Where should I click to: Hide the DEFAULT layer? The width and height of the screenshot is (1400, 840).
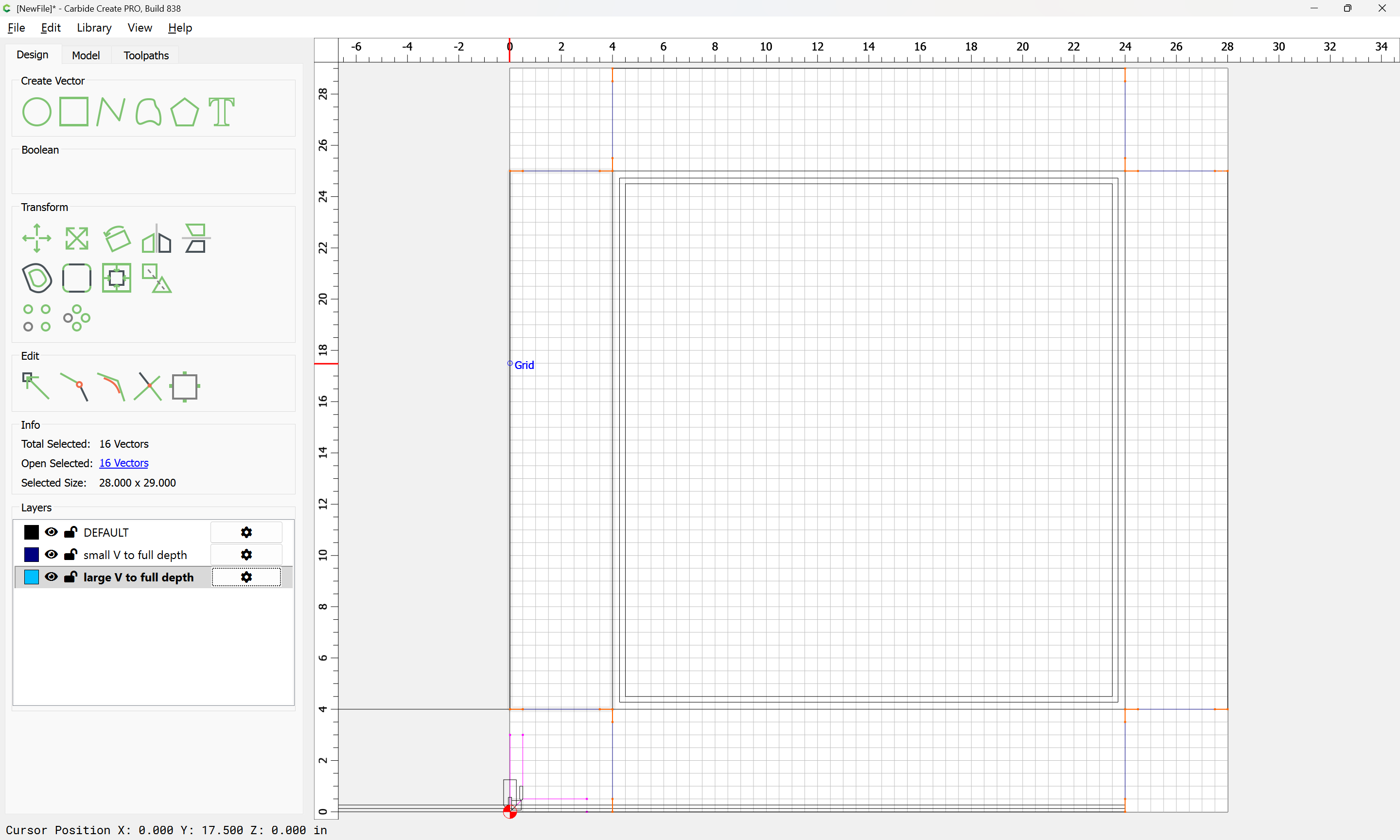(x=52, y=532)
